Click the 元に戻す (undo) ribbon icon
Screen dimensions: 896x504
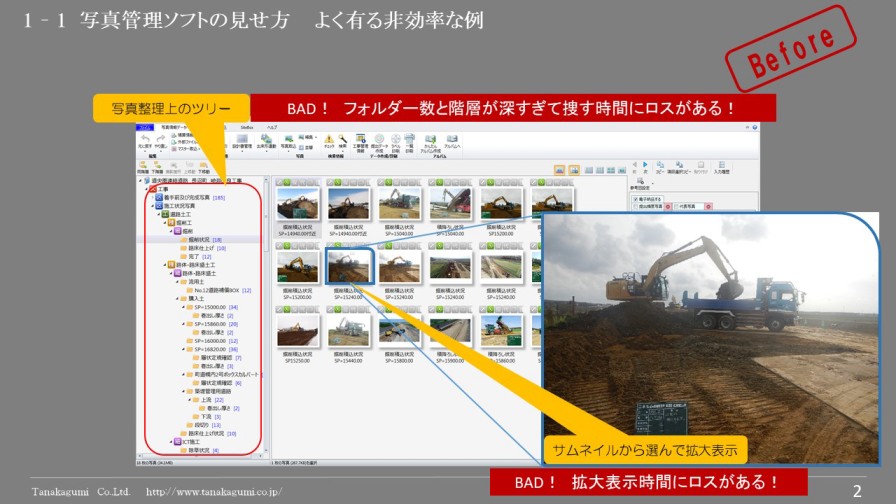point(146,140)
